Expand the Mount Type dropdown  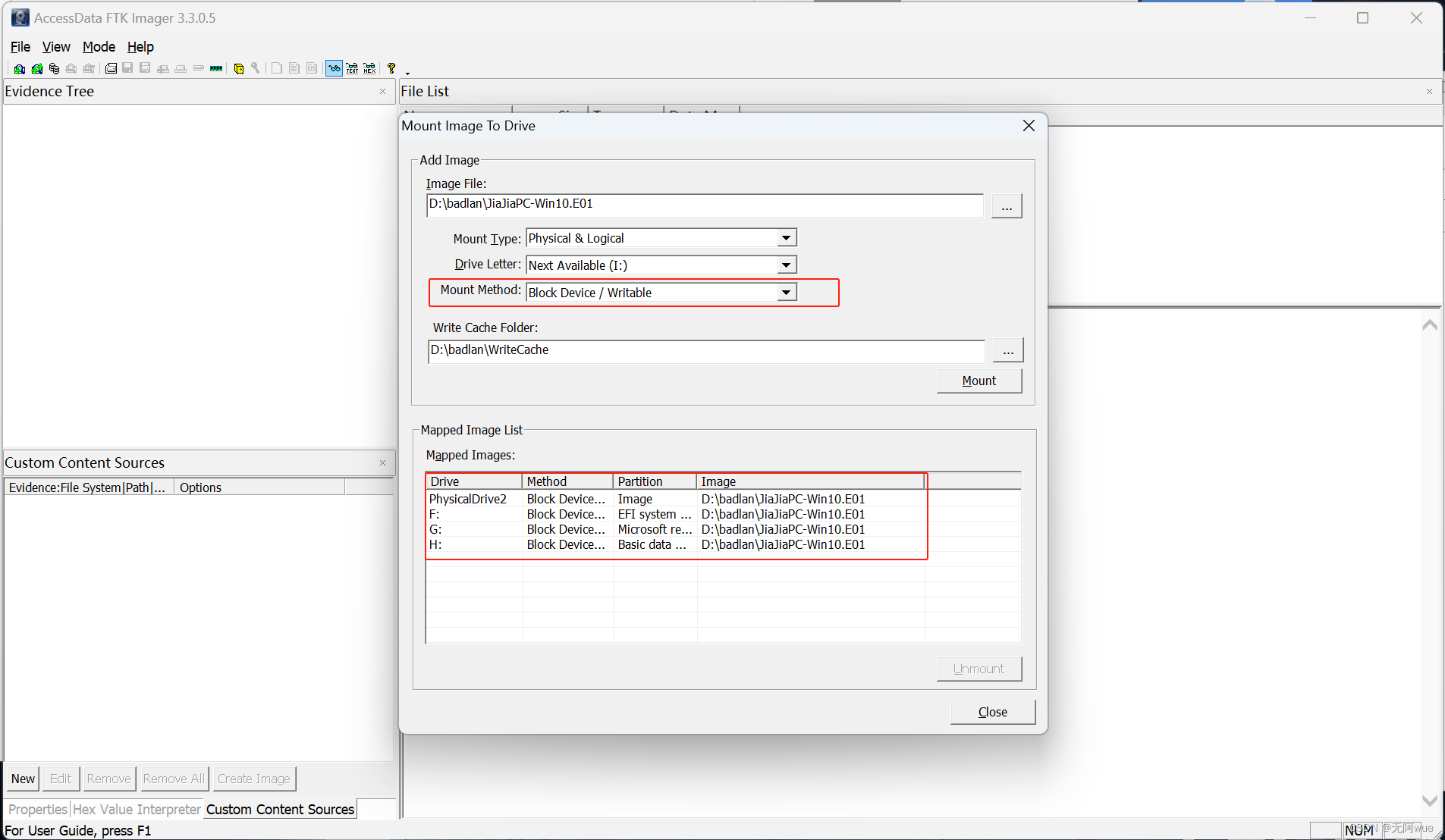click(x=787, y=238)
